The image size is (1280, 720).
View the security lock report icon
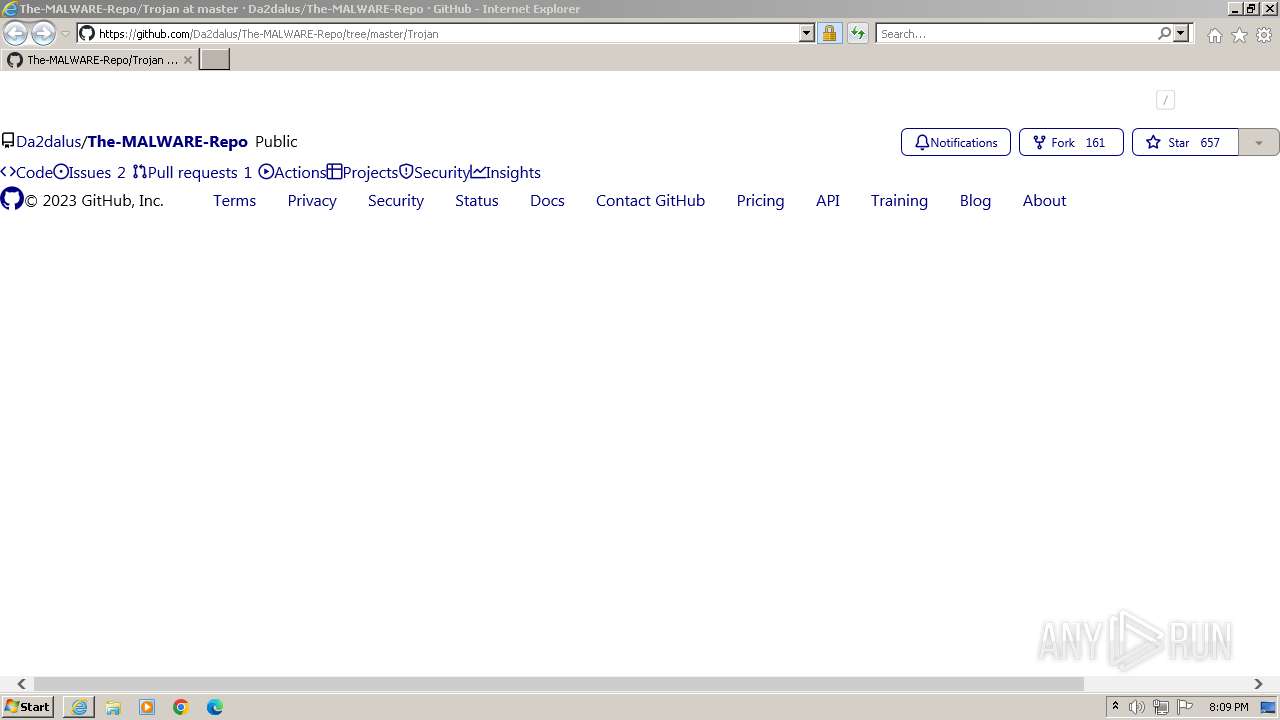tap(829, 33)
